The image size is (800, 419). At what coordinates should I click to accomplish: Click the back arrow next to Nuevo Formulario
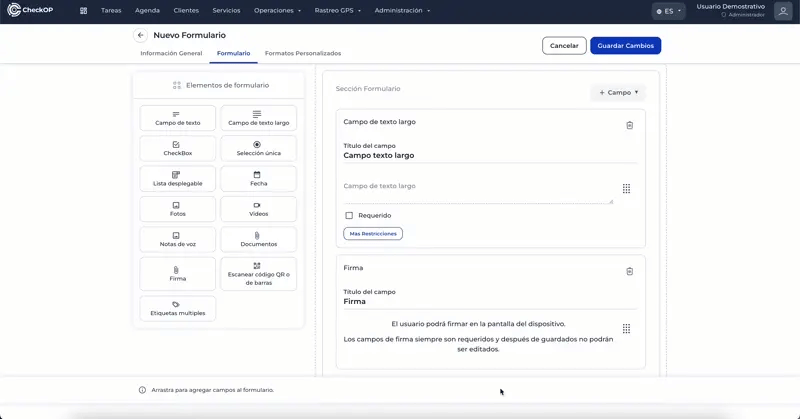pyautogui.click(x=140, y=35)
